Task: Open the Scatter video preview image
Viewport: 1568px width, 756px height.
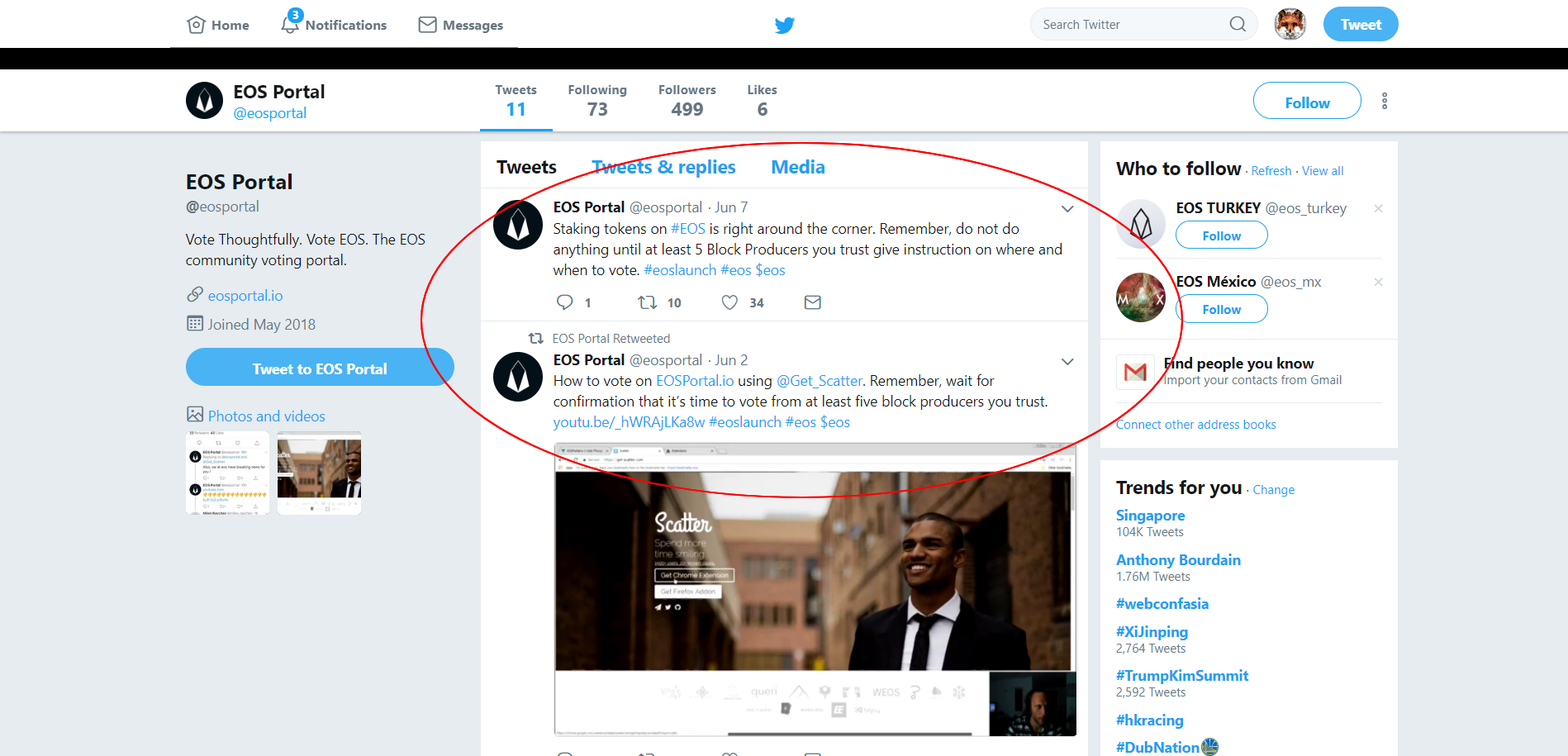Action: click(815, 589)
